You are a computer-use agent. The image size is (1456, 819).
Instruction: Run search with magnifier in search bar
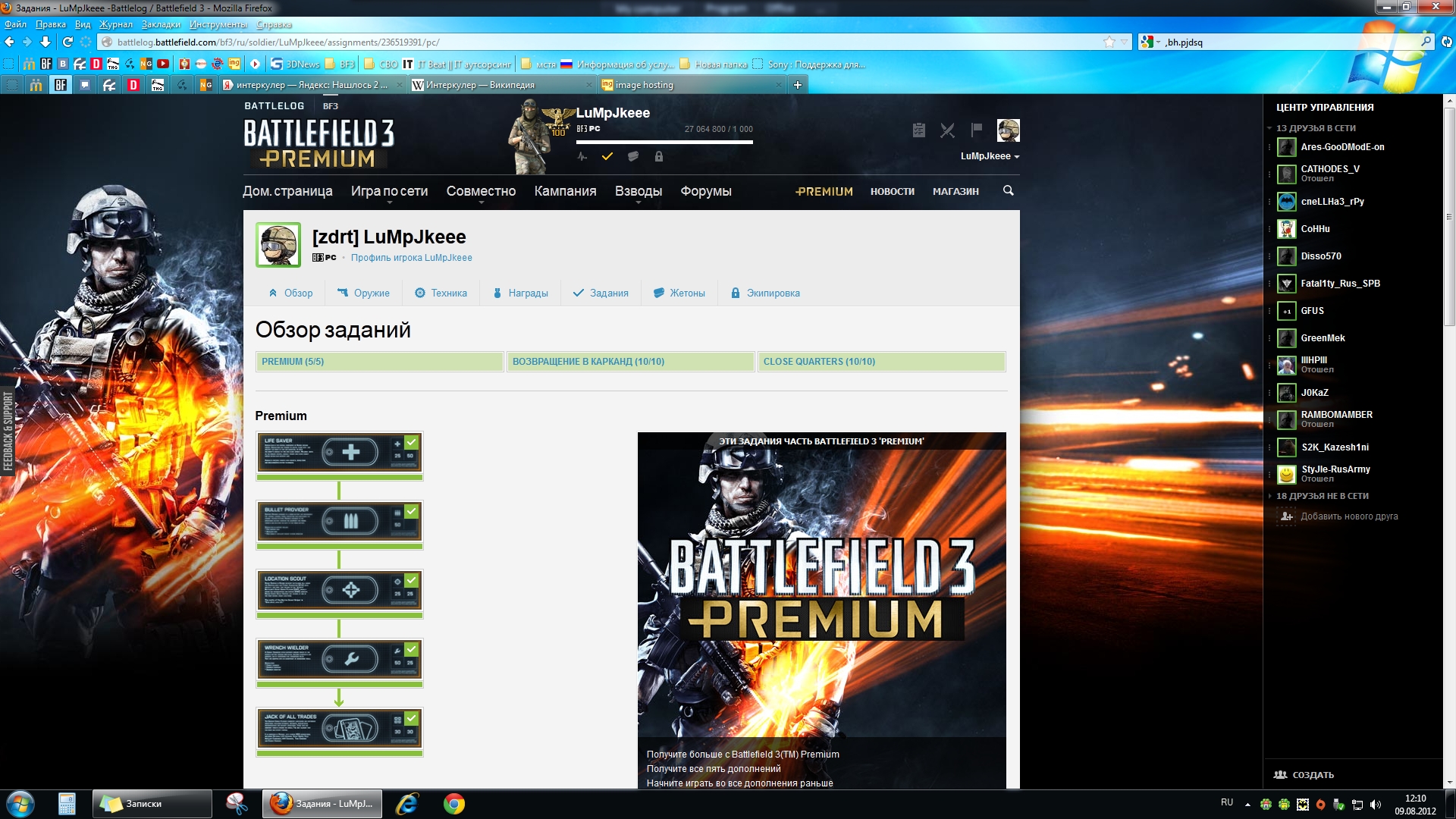1426,42
